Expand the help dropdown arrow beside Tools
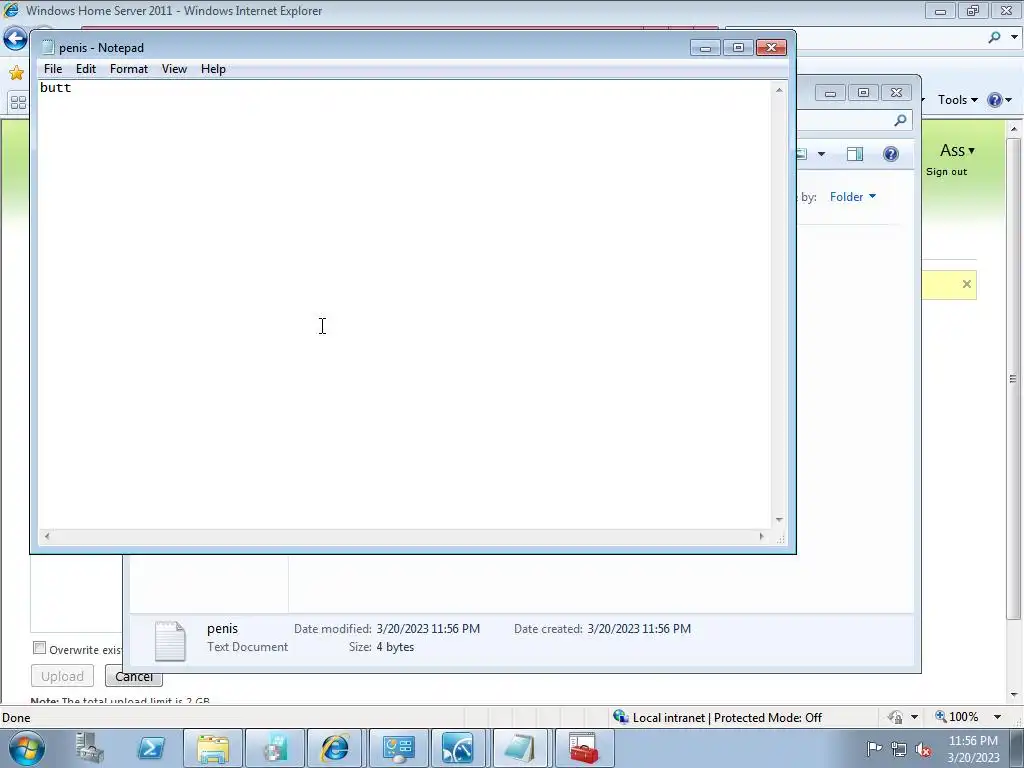This screenshot has width=1024, height=768. click(1009, 100)
